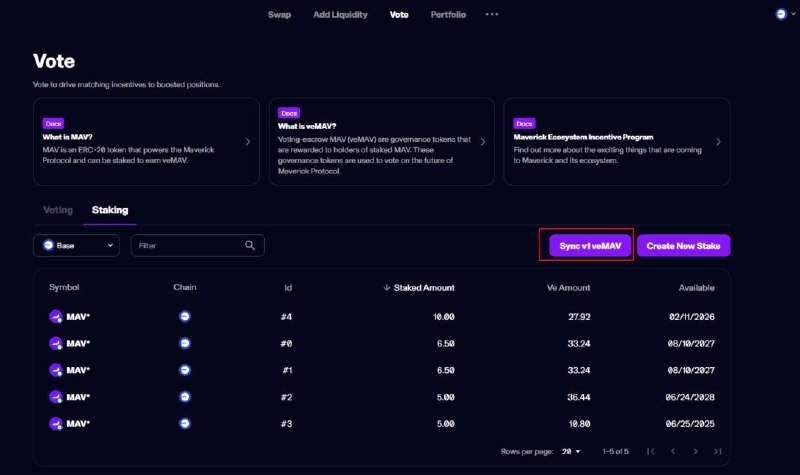Click Base chain icon in row #0
This screenshot has height=475, width=800.
[x=185, y=343]
